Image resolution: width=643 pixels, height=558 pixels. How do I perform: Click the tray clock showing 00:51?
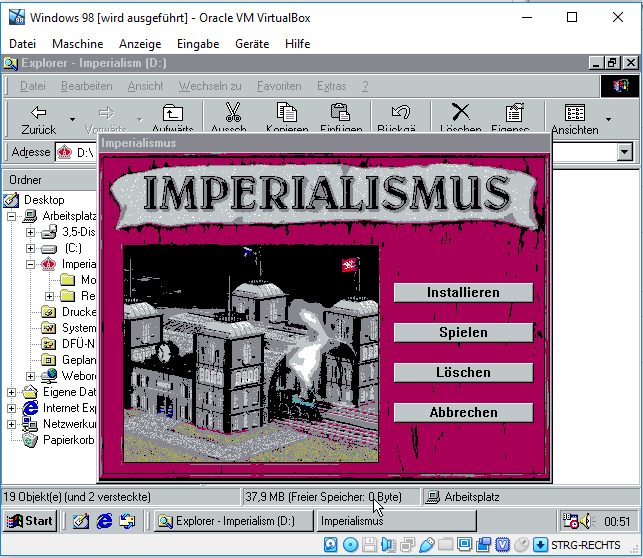(617, 522)
